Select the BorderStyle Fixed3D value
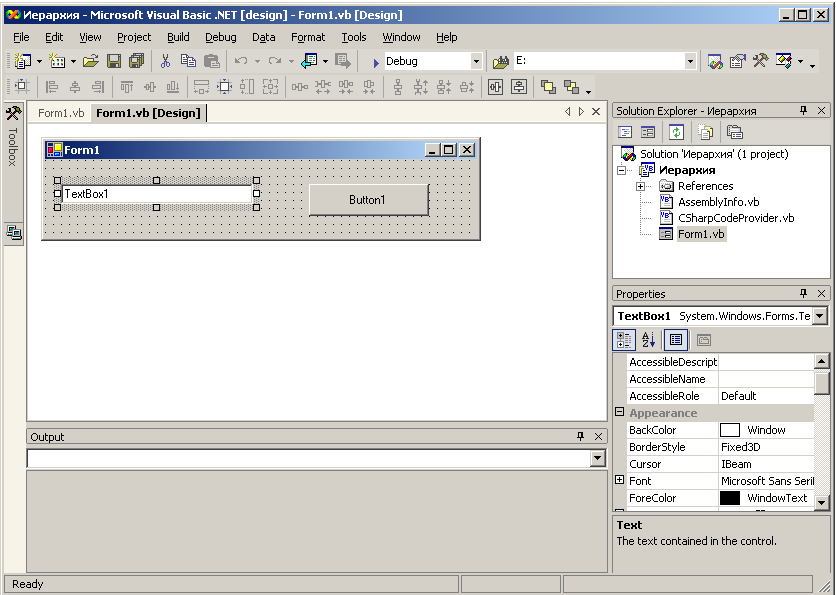 [766, 447]
